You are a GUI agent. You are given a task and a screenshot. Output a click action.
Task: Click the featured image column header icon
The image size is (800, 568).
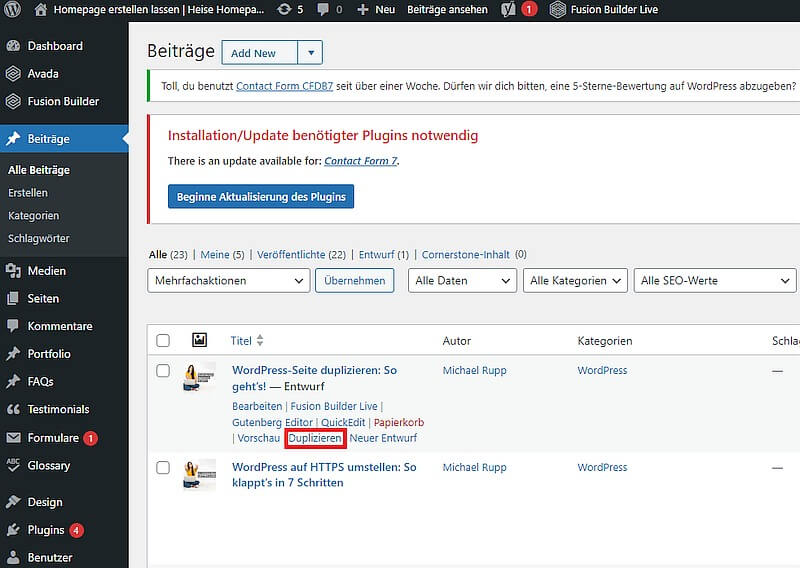pos(199,340)
